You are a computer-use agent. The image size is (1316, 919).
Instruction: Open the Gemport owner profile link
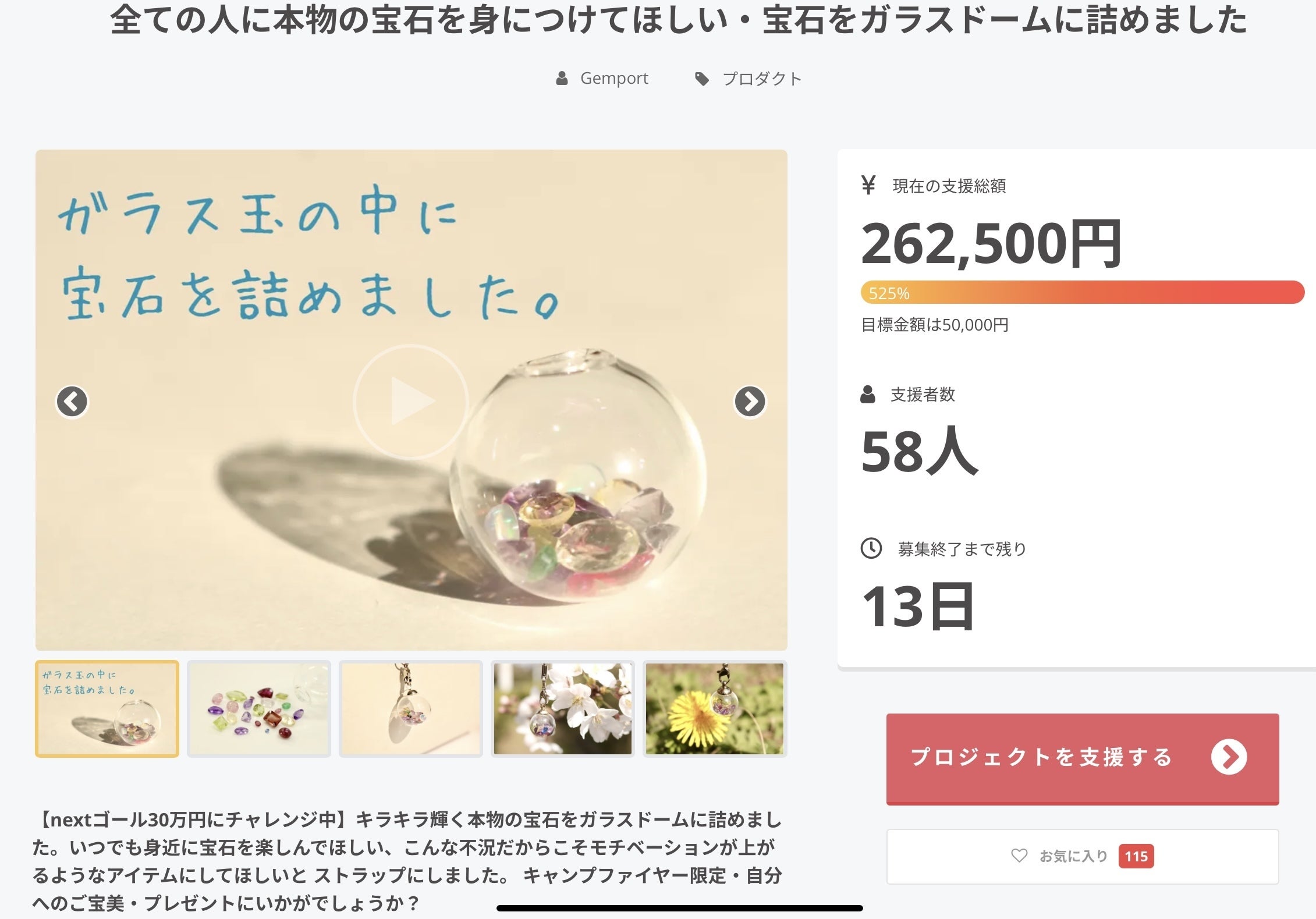pyautogui.click(x=614, y=79)
